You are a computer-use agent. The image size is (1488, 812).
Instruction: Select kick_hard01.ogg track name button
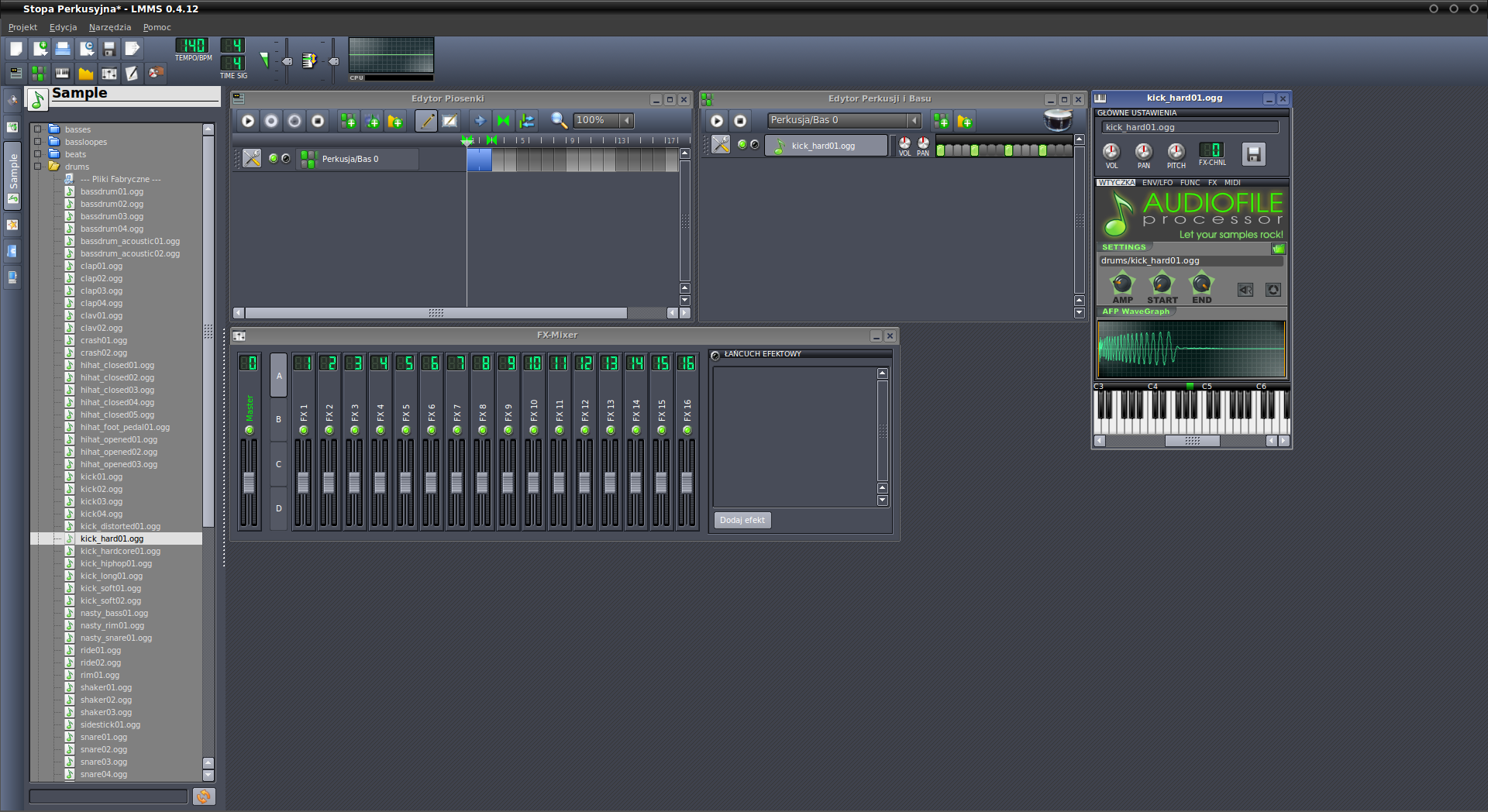(x=826, y=146)
